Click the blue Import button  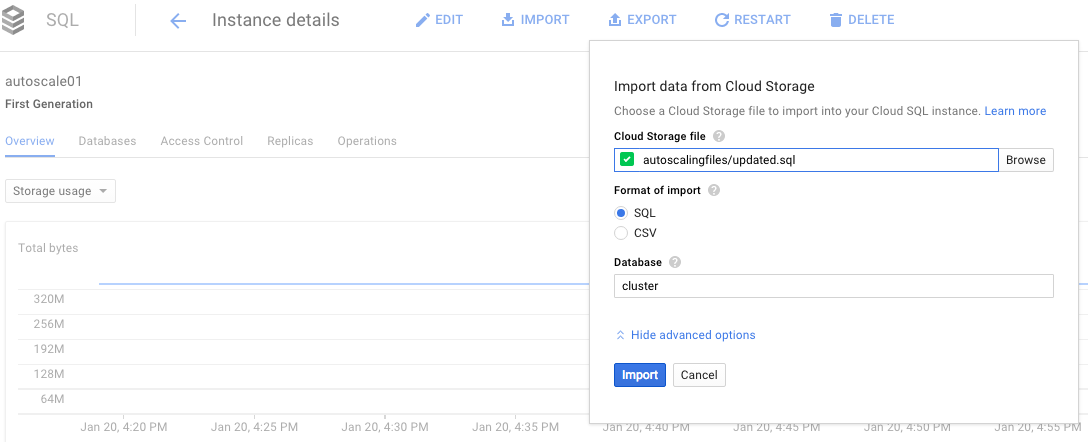tap(640, 375)
